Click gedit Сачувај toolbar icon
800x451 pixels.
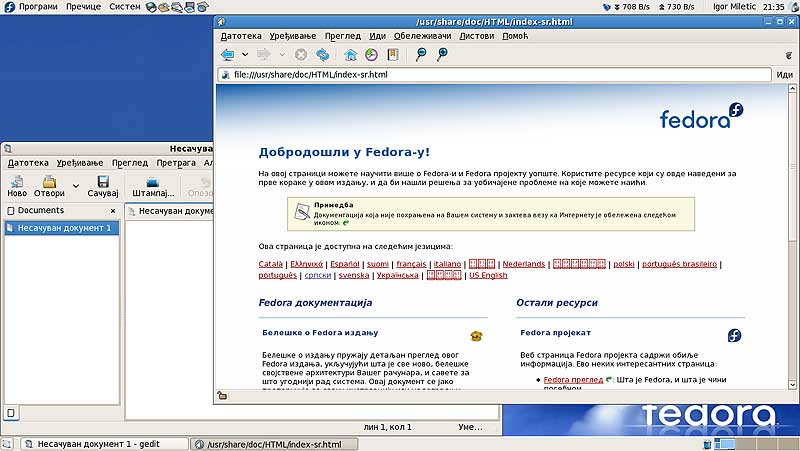pos(103,186)
